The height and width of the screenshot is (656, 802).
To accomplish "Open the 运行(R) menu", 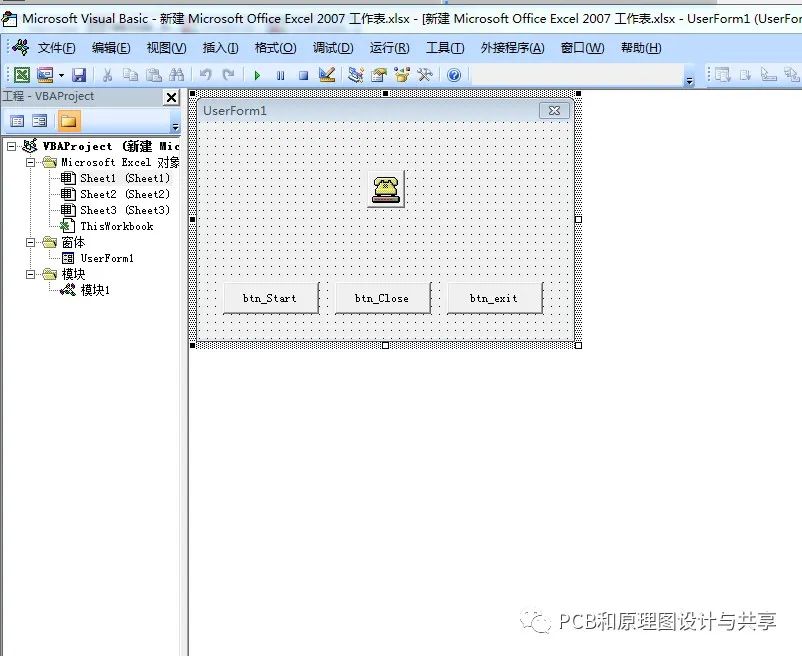I will (x=389, y=48).
